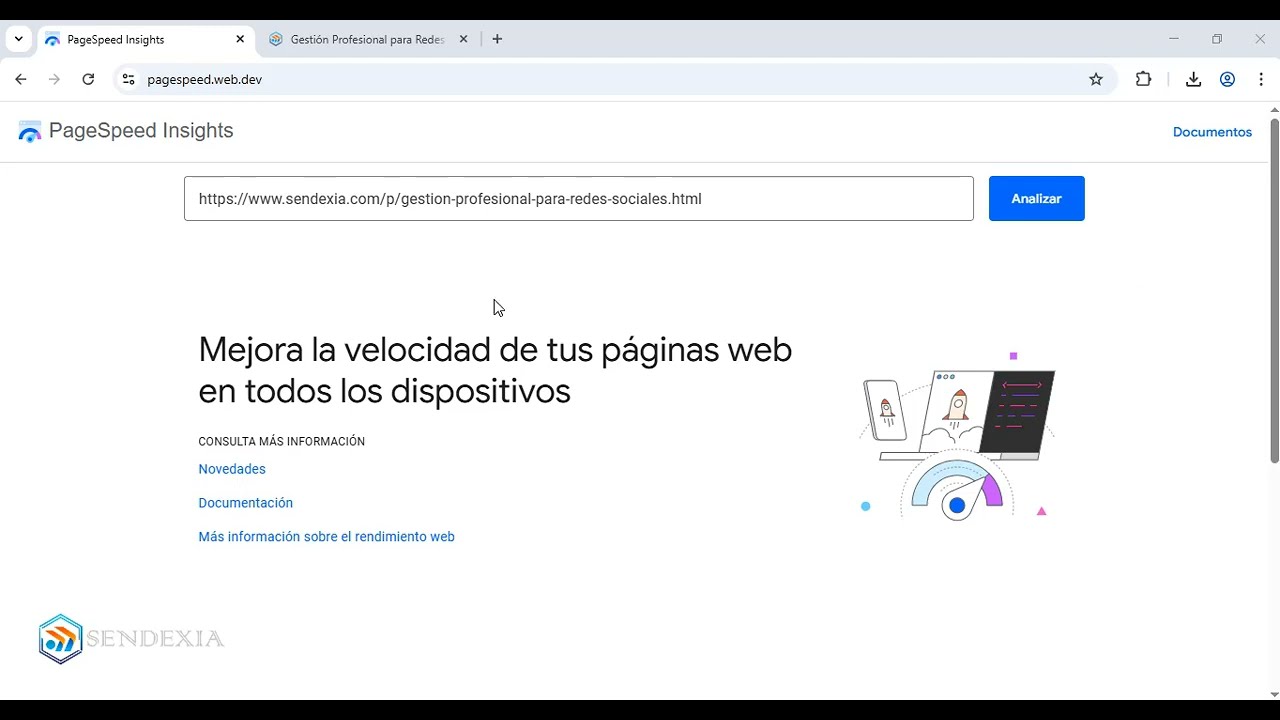Click the heading Mejora la velocidad text
This screenshot has width=1280, height=720.
click(x=495, y=370)
